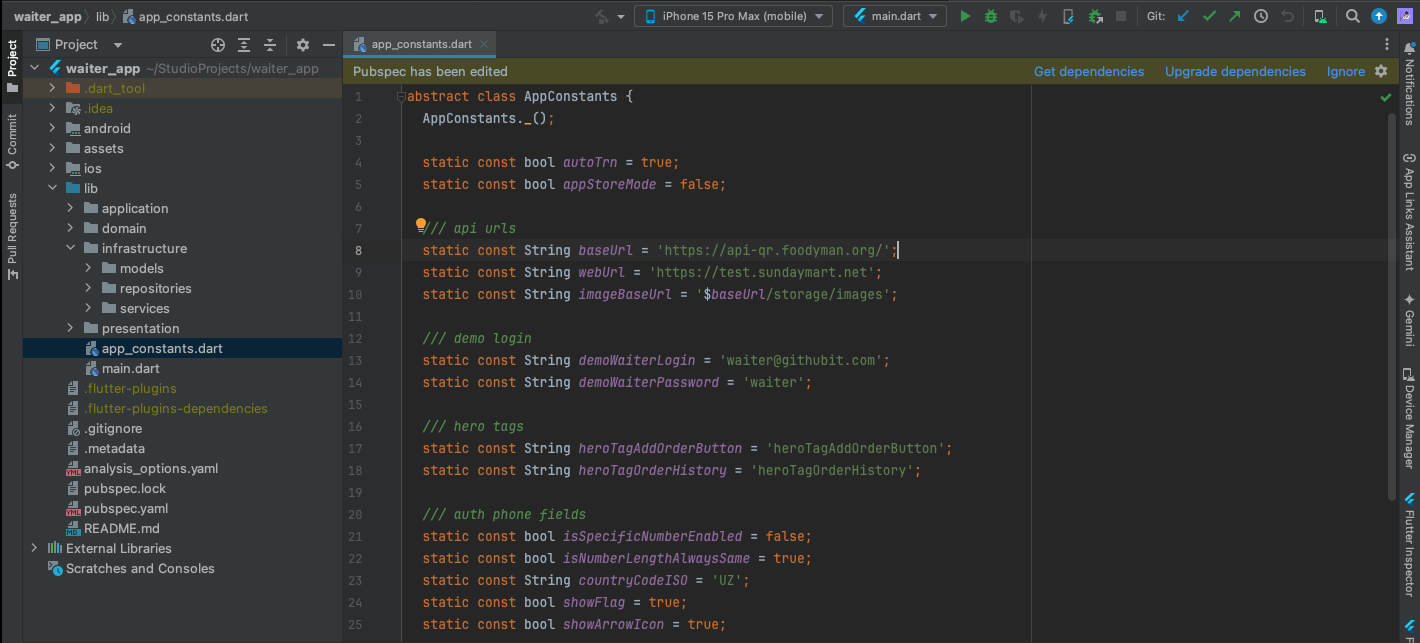Image resolution: width=1420 pixels, height=643 pixels.
Task: Select opened file with the crosshair icon
Action: (x=218, y=45)
